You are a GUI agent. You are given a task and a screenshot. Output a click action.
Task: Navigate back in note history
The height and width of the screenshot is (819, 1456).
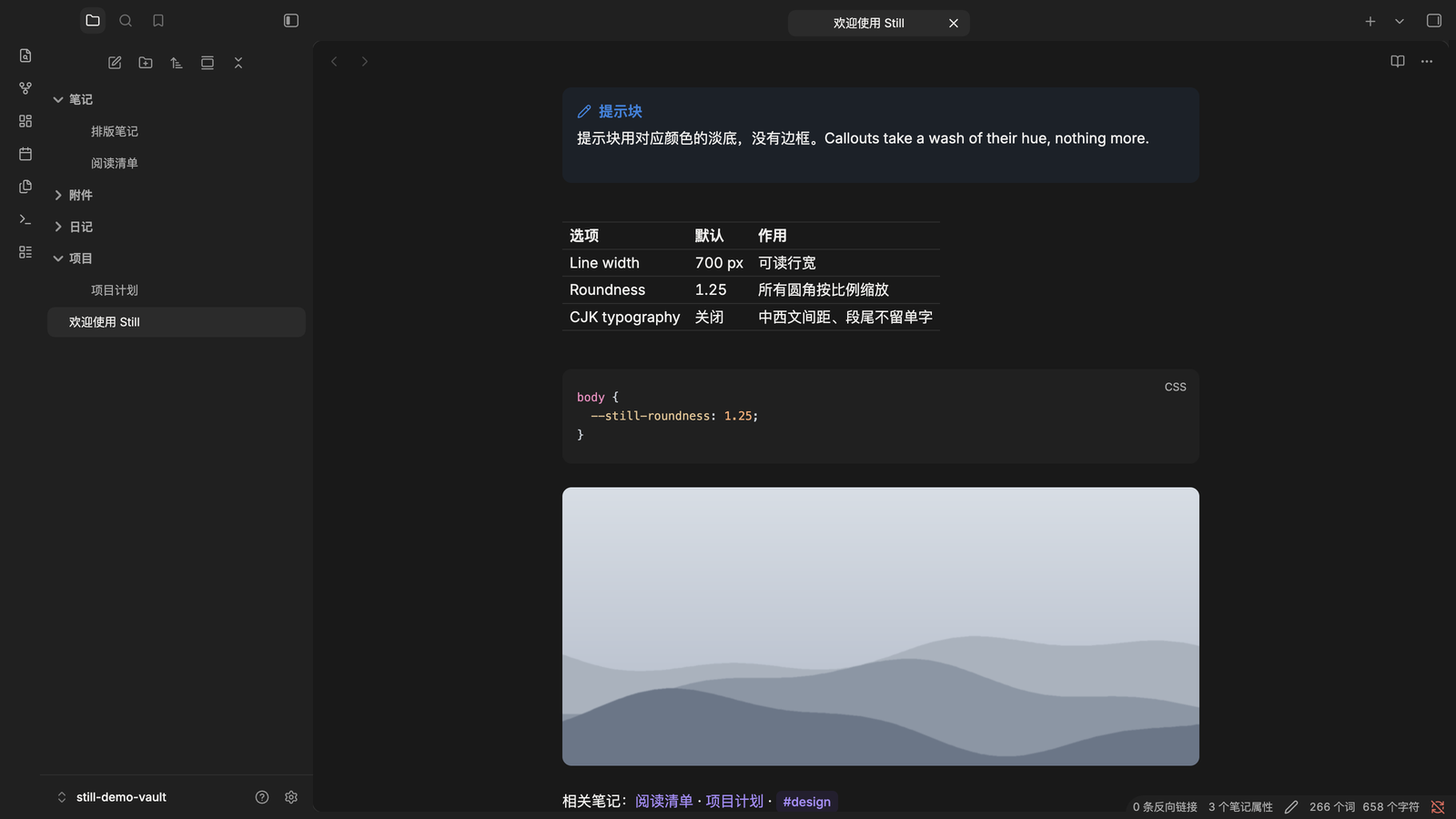coord(334,61)
